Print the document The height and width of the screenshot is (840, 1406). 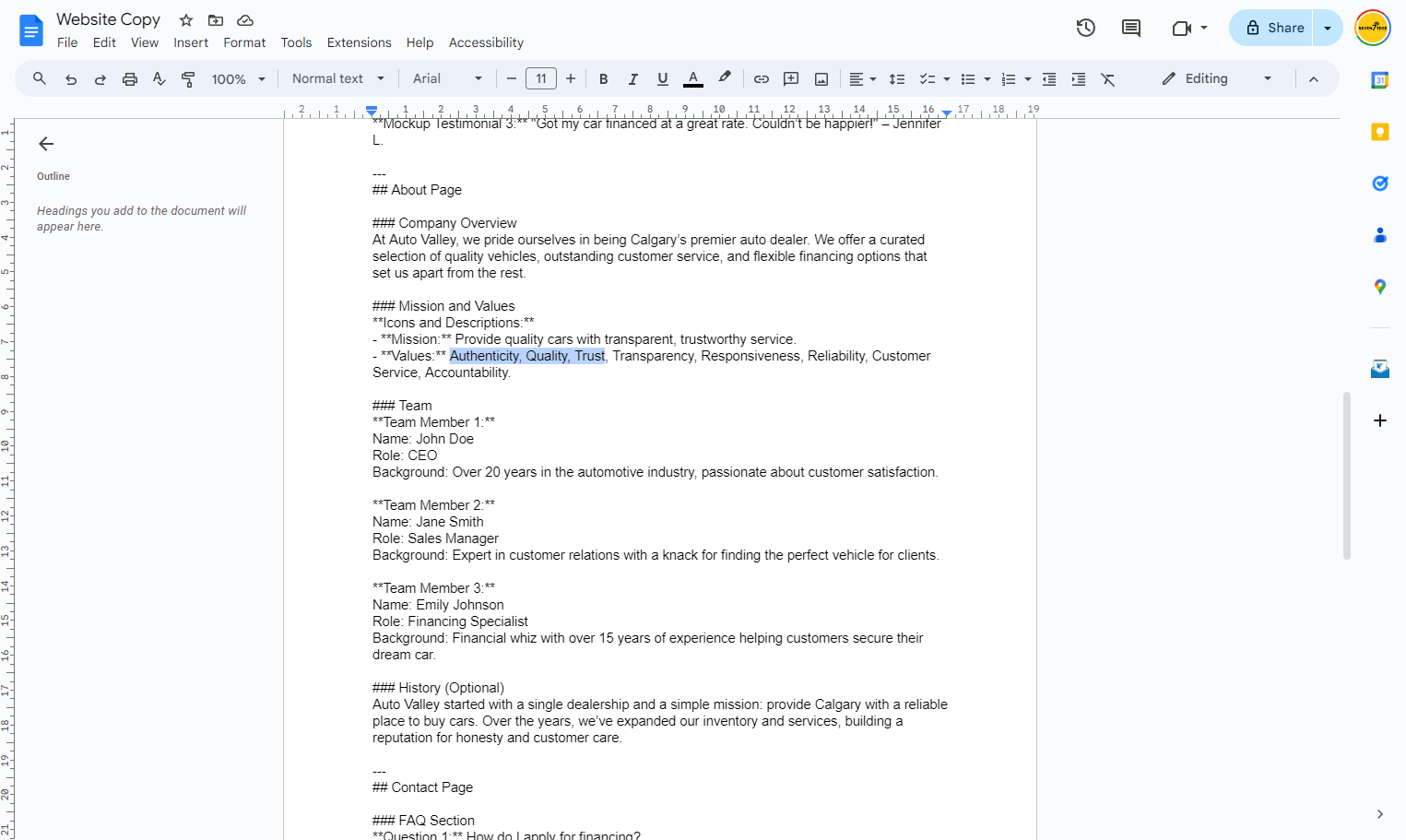(x=130, y=79)
